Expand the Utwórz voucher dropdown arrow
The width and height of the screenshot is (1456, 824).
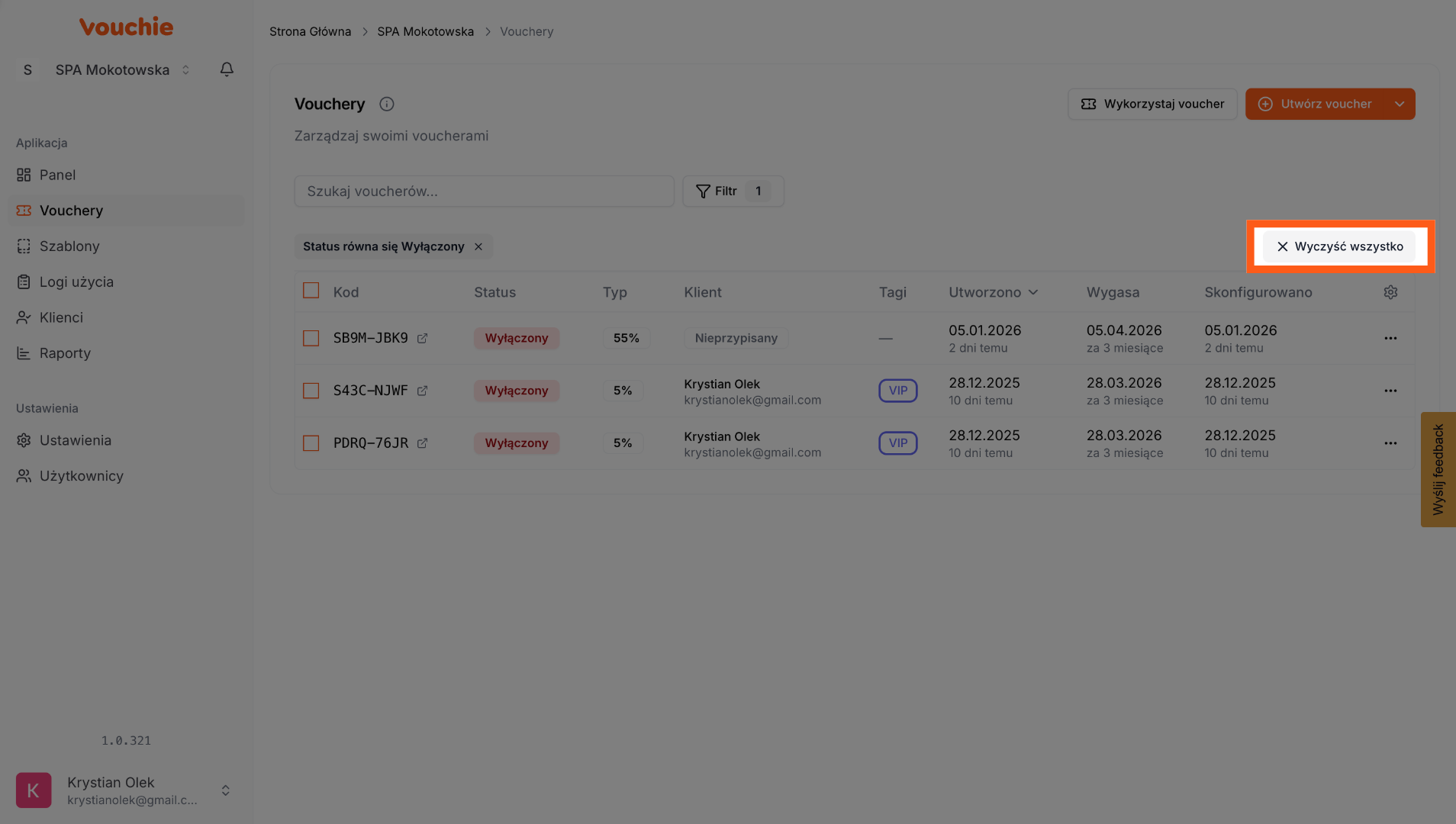(x=1399, y=105)
